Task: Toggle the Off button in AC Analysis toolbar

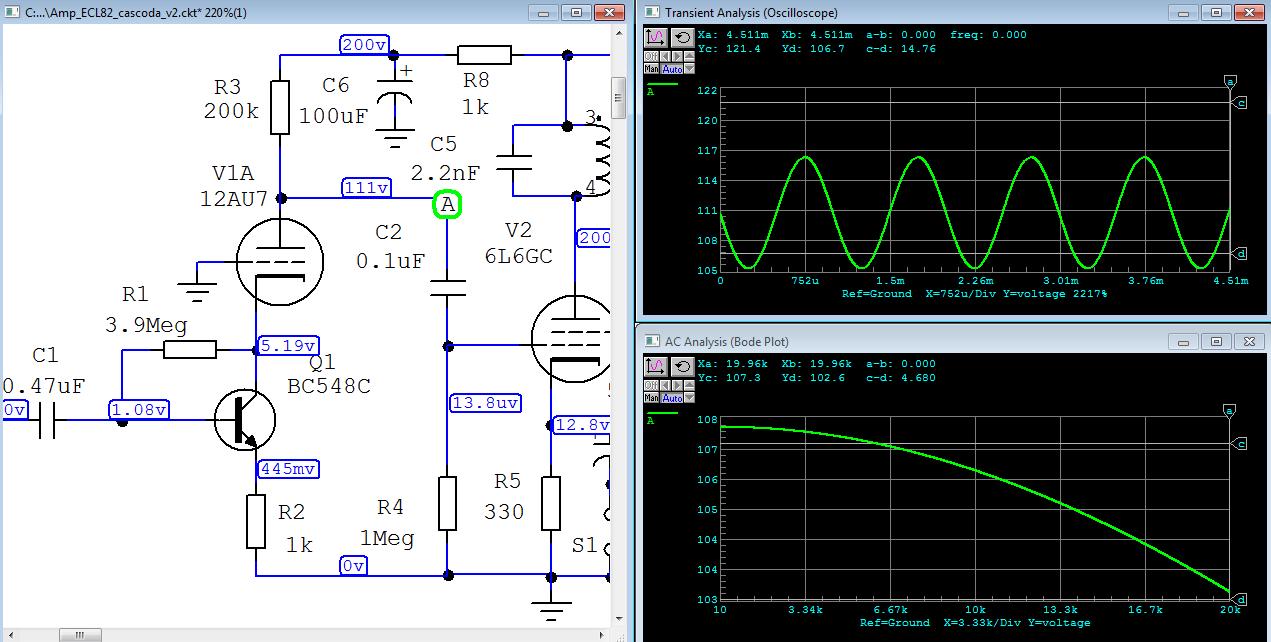Action: 651,385
